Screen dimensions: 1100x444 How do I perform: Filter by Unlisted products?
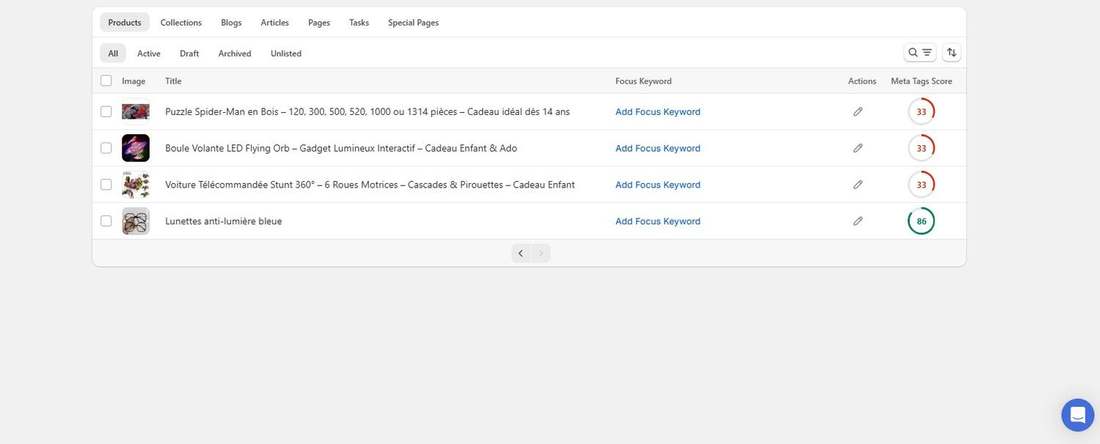coord(286,53)
